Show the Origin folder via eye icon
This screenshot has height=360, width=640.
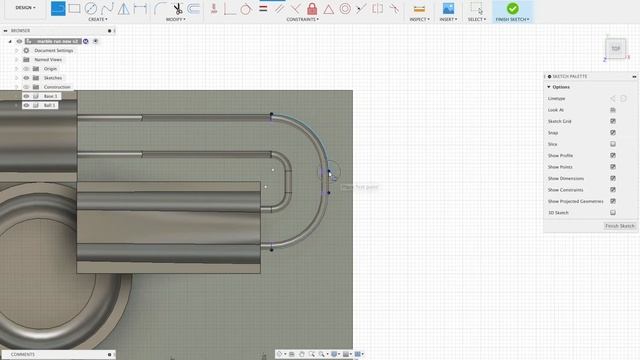[26, 69]
